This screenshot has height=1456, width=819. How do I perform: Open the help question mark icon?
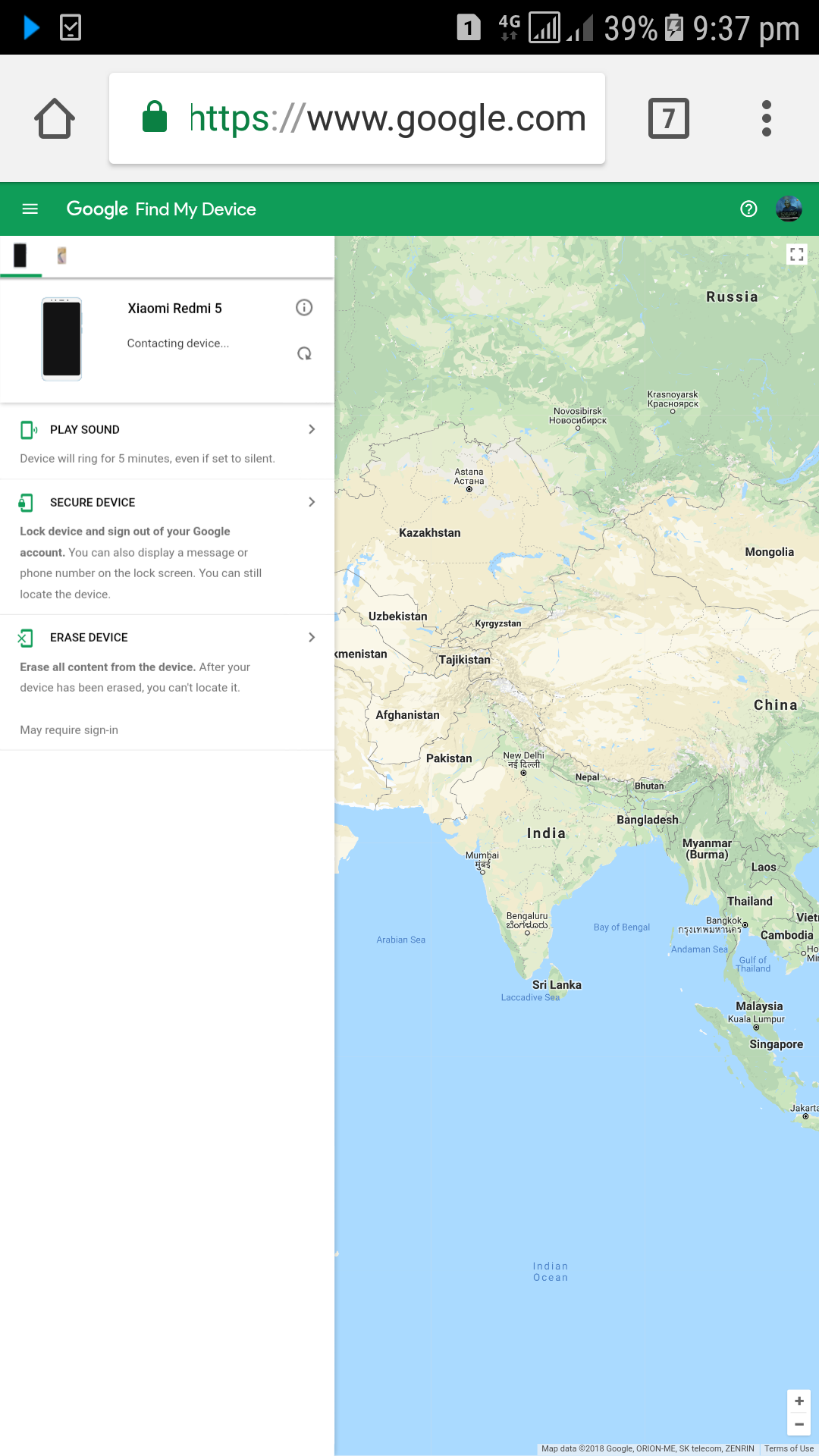tap(748, 209)
